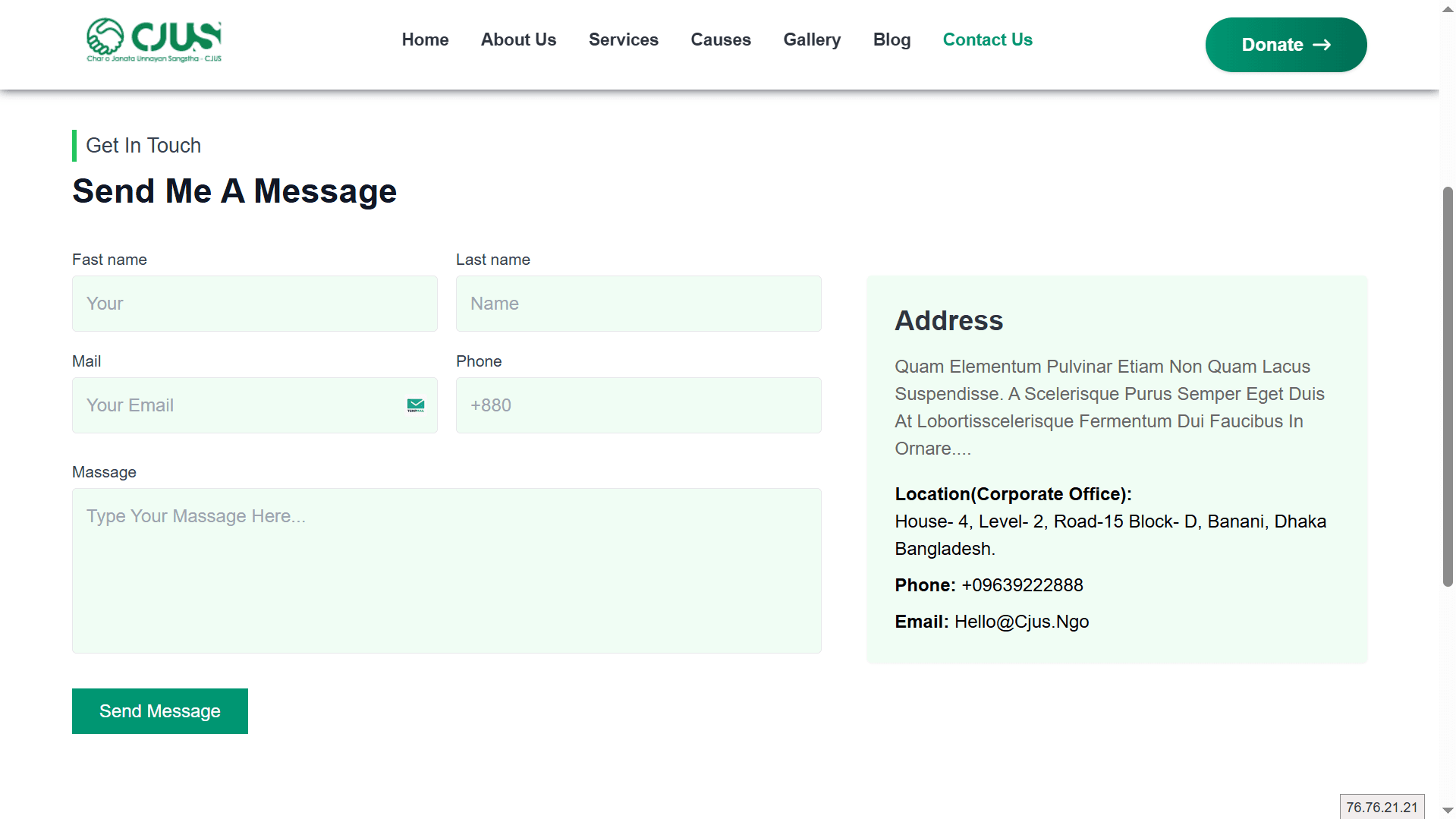Click the arrow icon inside Donate button

point(1322,44)
